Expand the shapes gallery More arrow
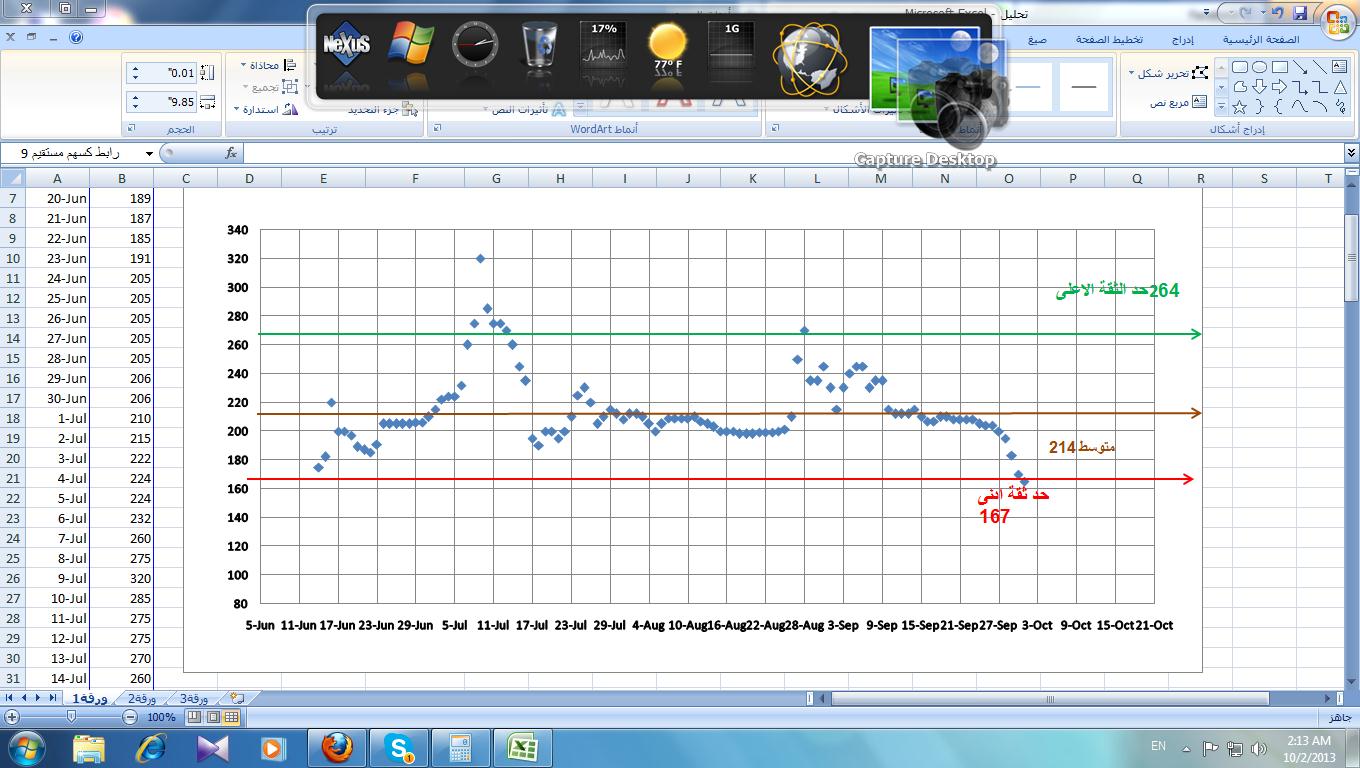This screenshot has height=768, width=1360. coord(1222,106)
